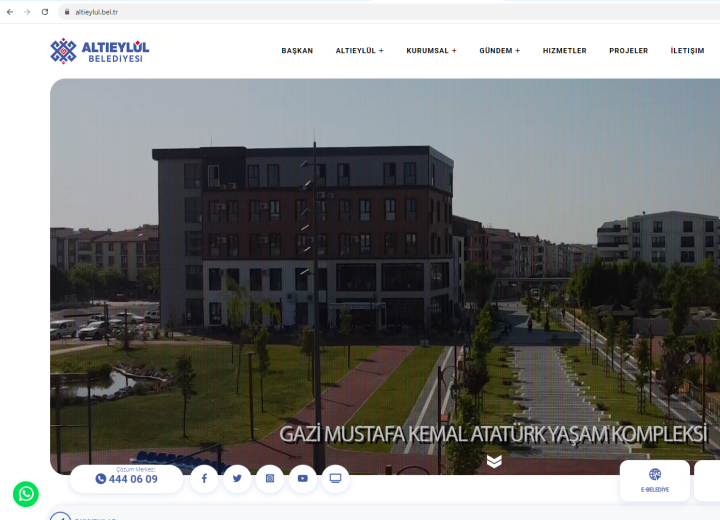Screen dimensions: 720x520
Task: Call Çözüm Merkezi 444 06 09 button
Action: point(127,478)
